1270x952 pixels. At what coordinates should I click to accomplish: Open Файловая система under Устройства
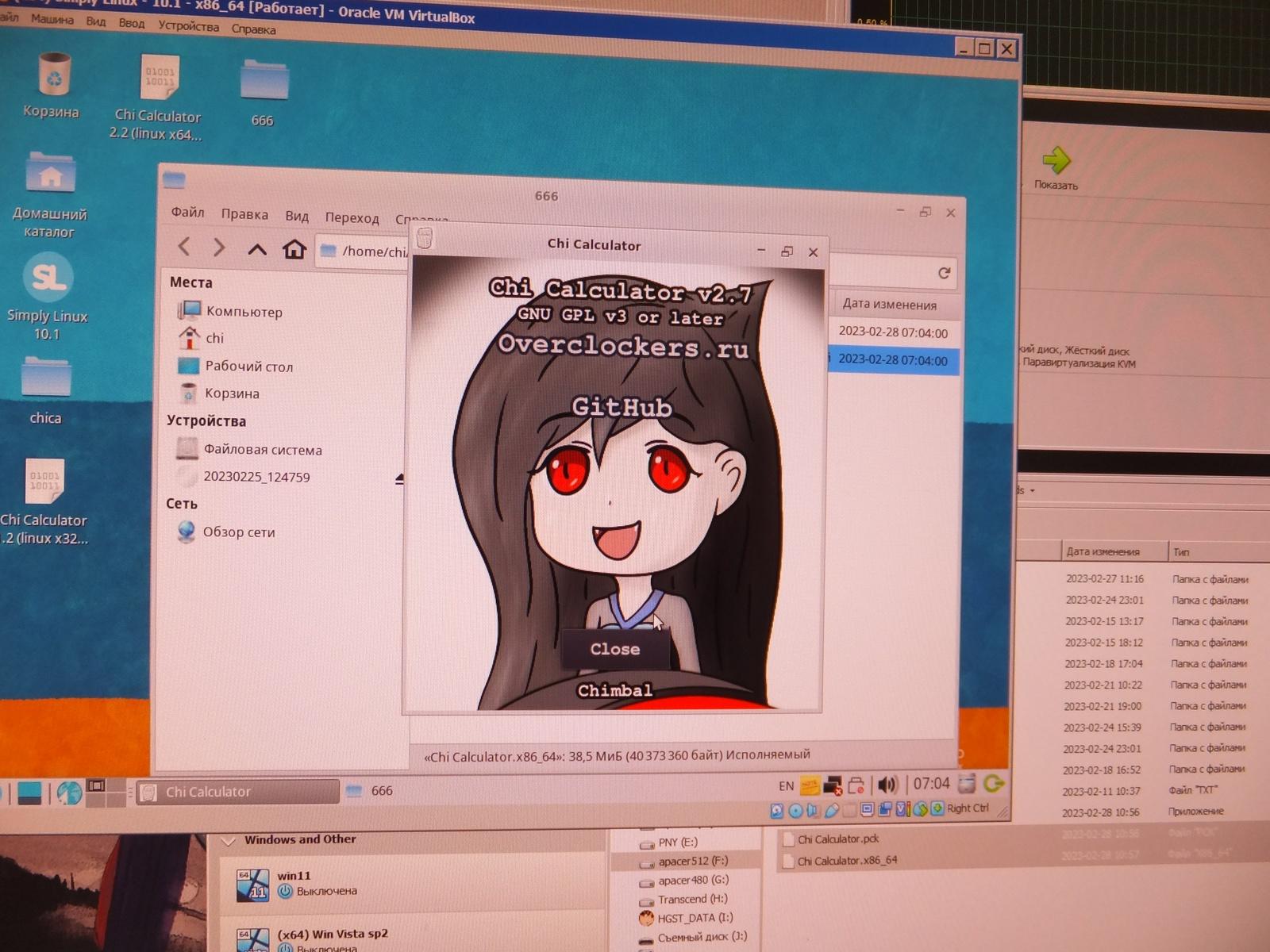pos(249,449)
